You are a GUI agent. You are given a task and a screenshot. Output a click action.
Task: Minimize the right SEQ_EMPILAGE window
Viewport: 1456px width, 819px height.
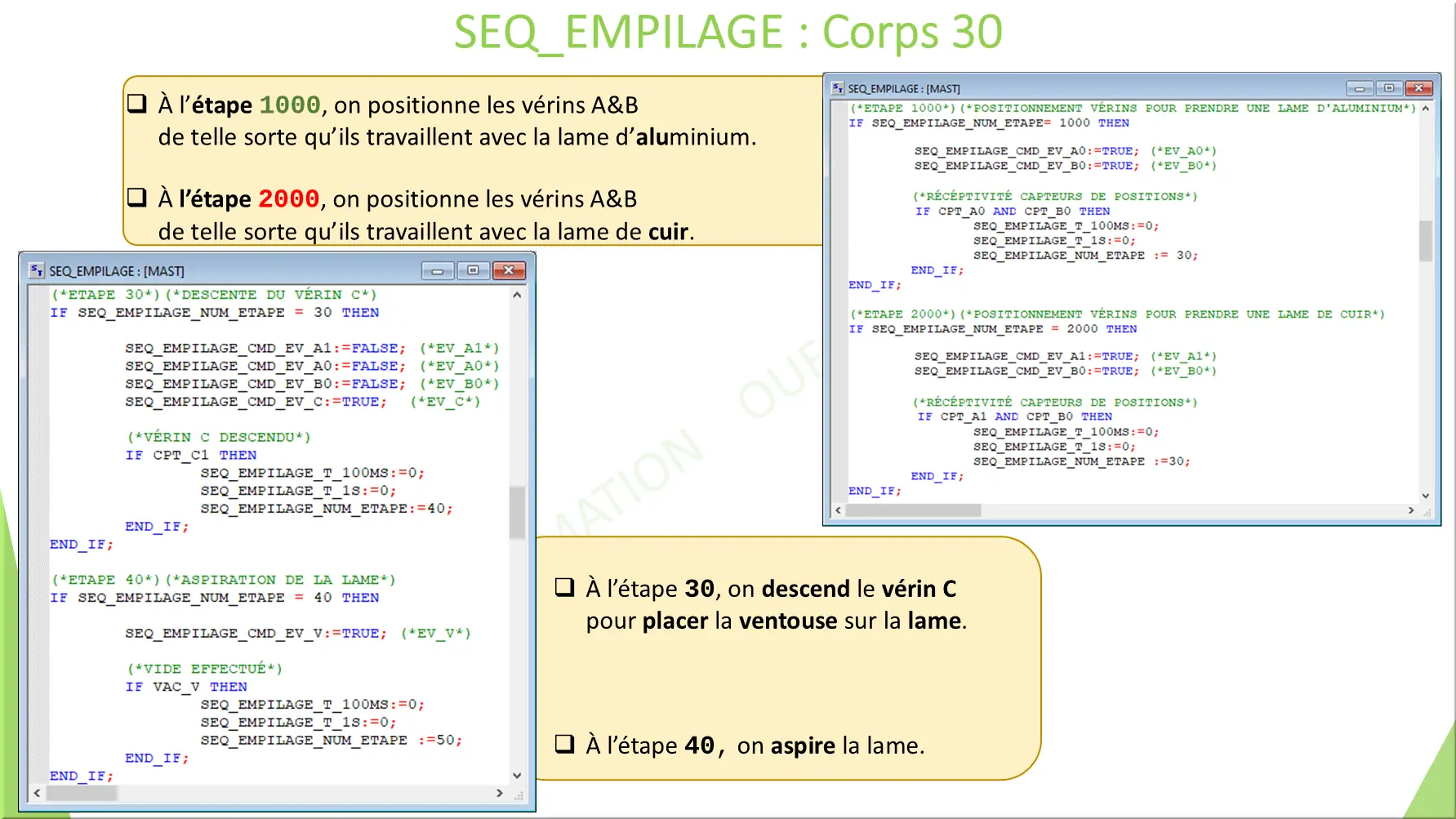[x=1360, y=87]
